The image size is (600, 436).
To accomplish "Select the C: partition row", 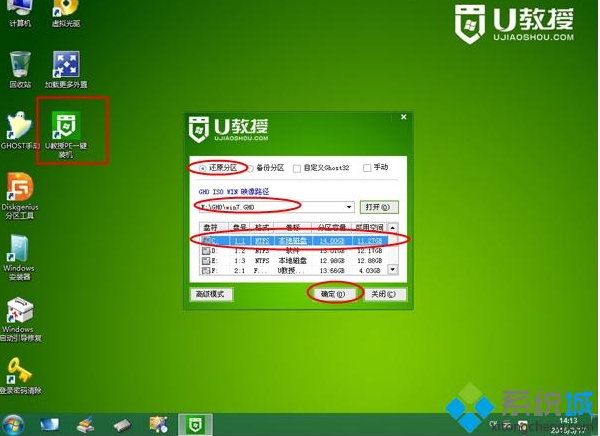I will [x=294, y=240].
